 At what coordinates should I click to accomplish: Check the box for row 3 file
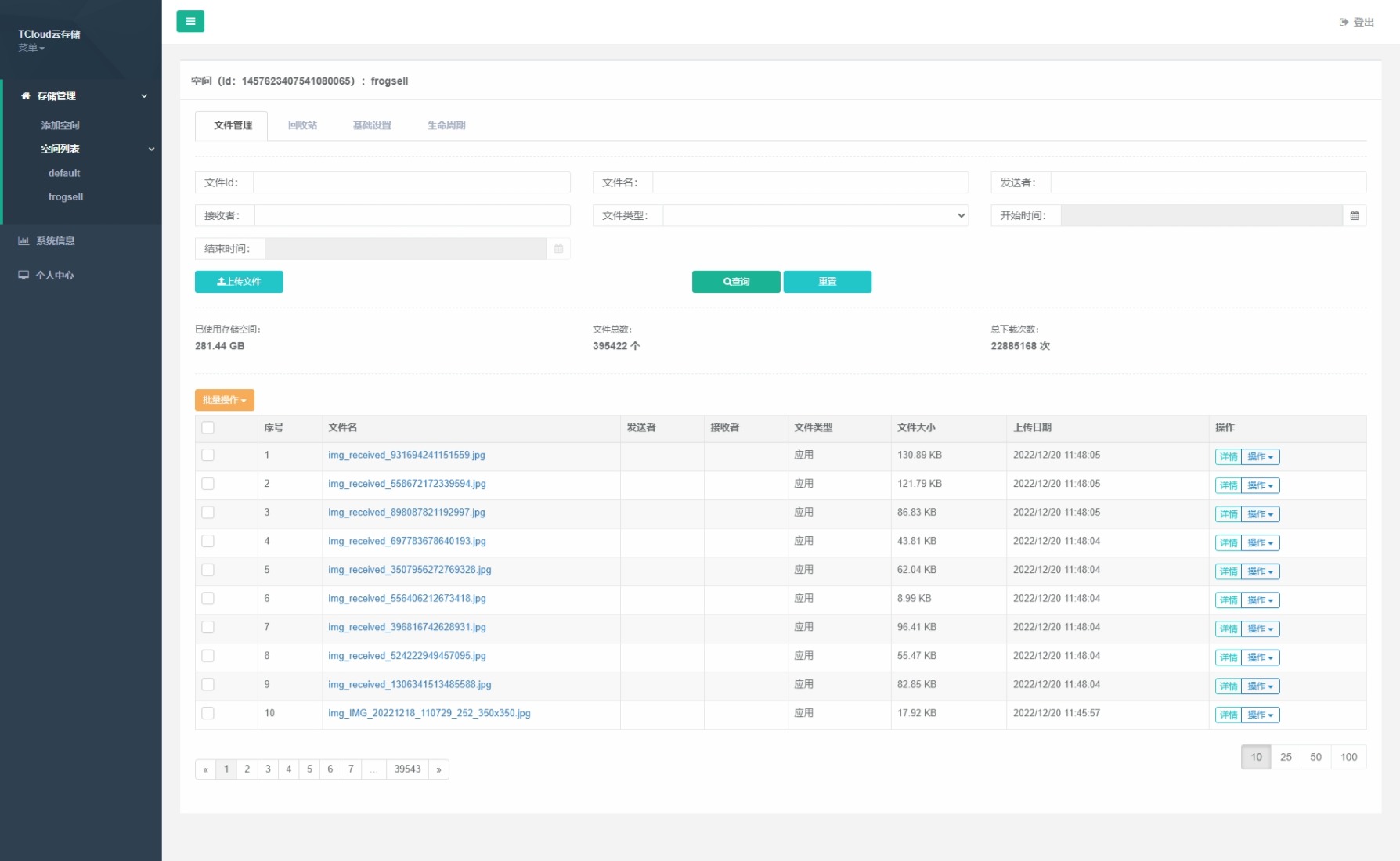207,512
